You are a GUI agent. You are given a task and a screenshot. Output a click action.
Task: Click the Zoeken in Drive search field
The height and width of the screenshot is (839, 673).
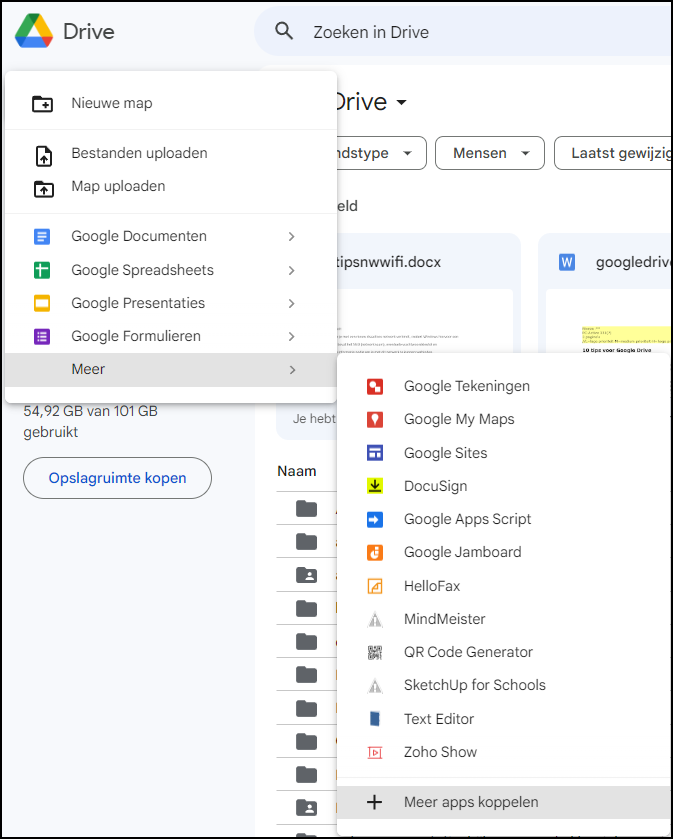[463, 32]
